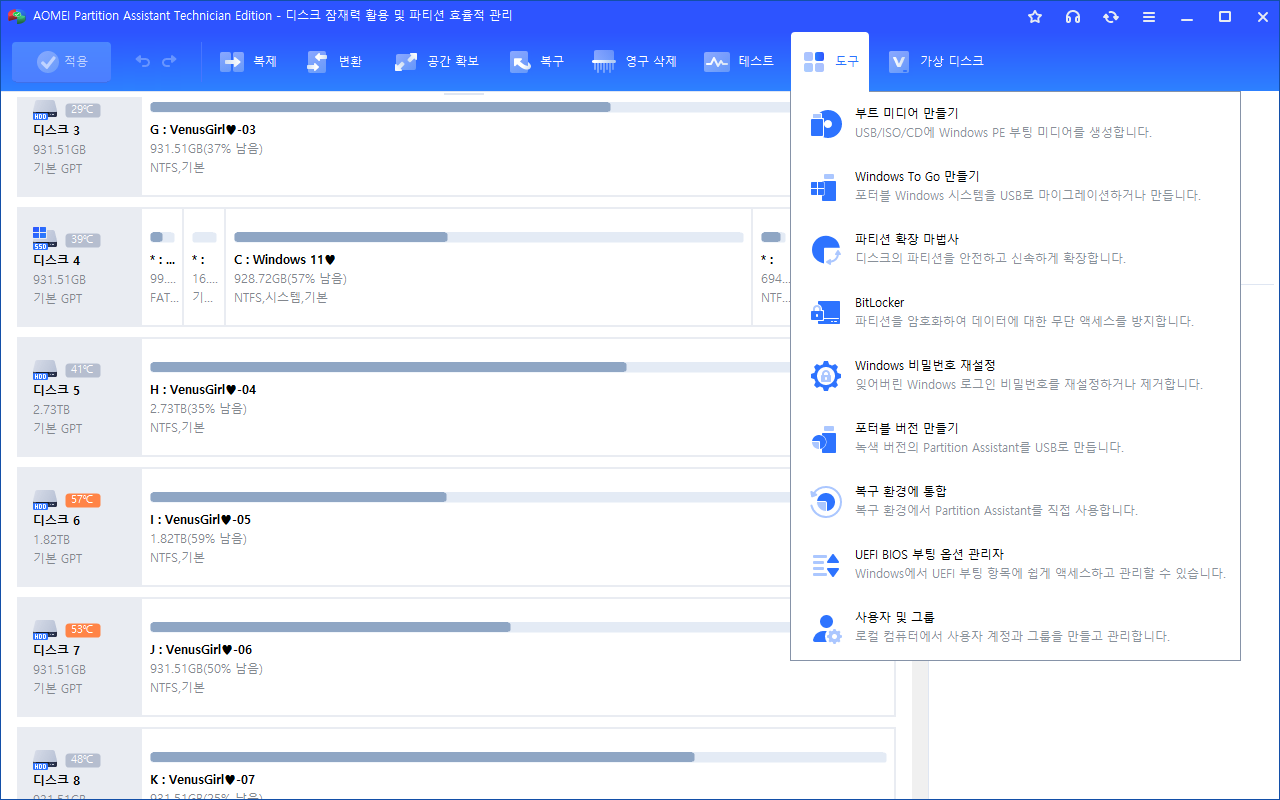Reload disk information with the refresh icon

1111,17
